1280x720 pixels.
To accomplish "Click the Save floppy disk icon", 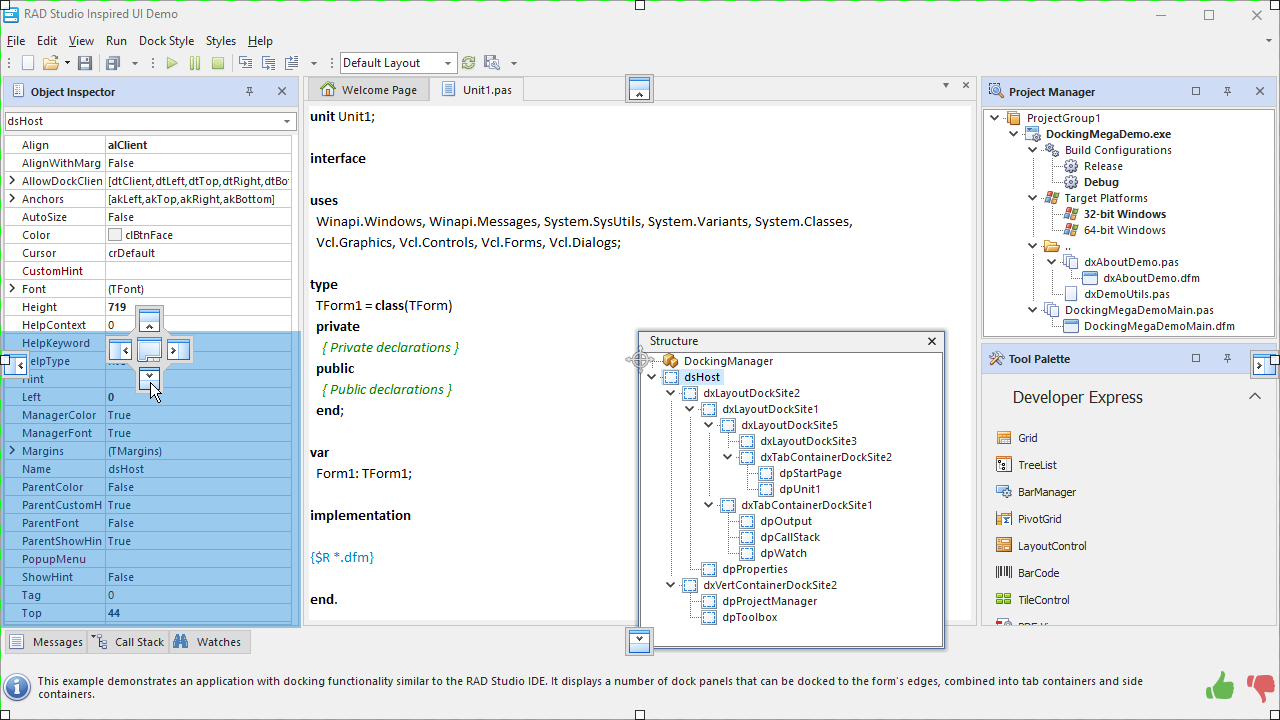I will coord(85,63).
